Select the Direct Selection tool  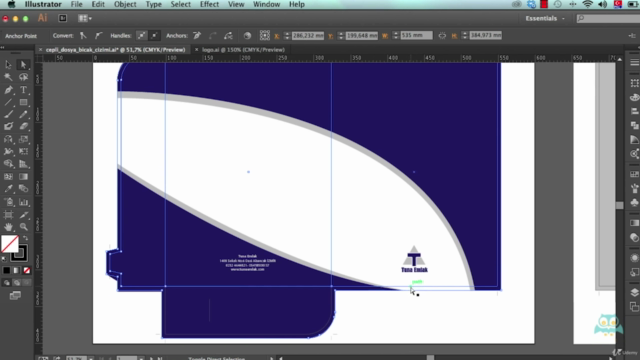[x=23, y=64]
